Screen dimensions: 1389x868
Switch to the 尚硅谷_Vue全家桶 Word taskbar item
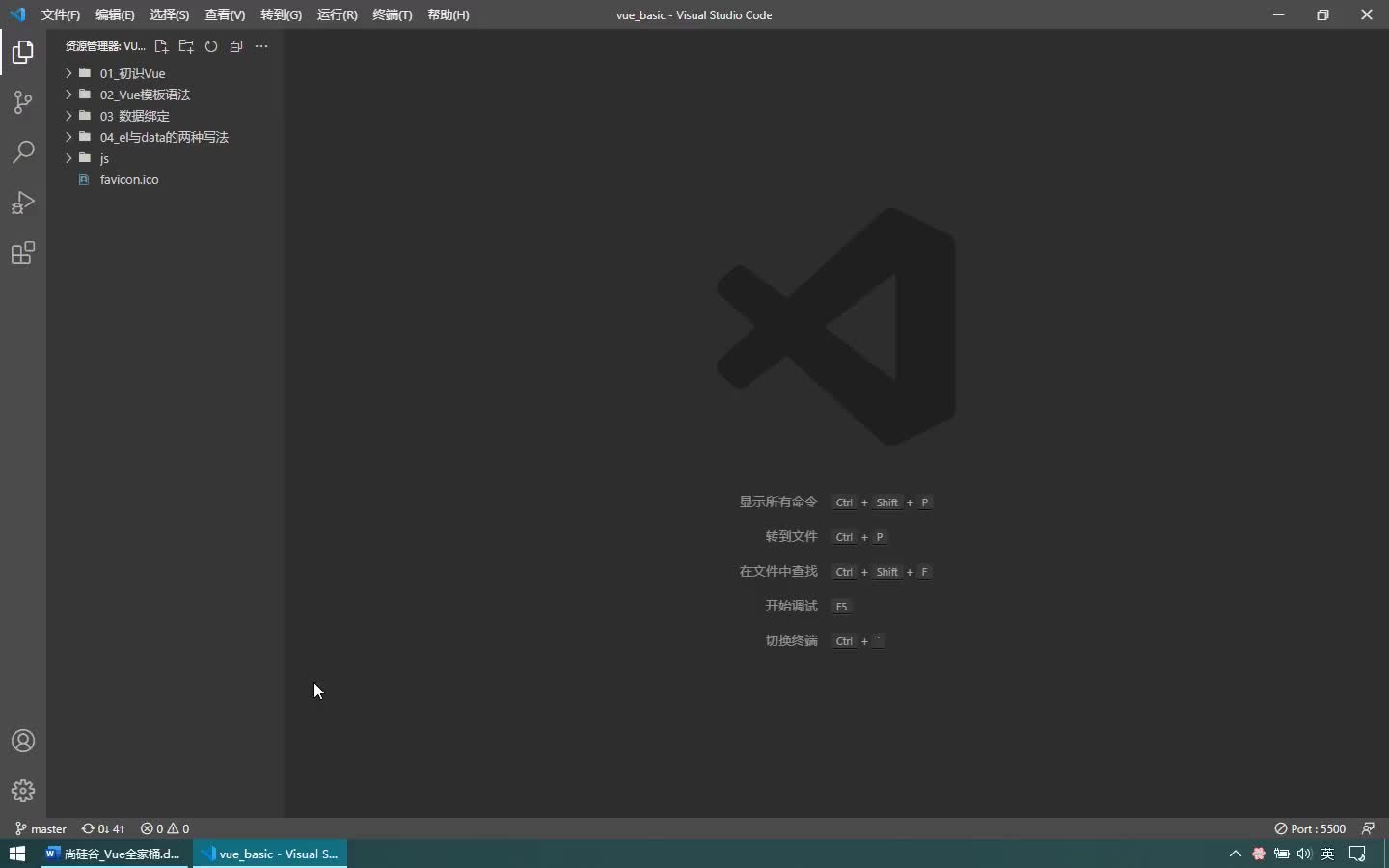(x=116, y=854)
